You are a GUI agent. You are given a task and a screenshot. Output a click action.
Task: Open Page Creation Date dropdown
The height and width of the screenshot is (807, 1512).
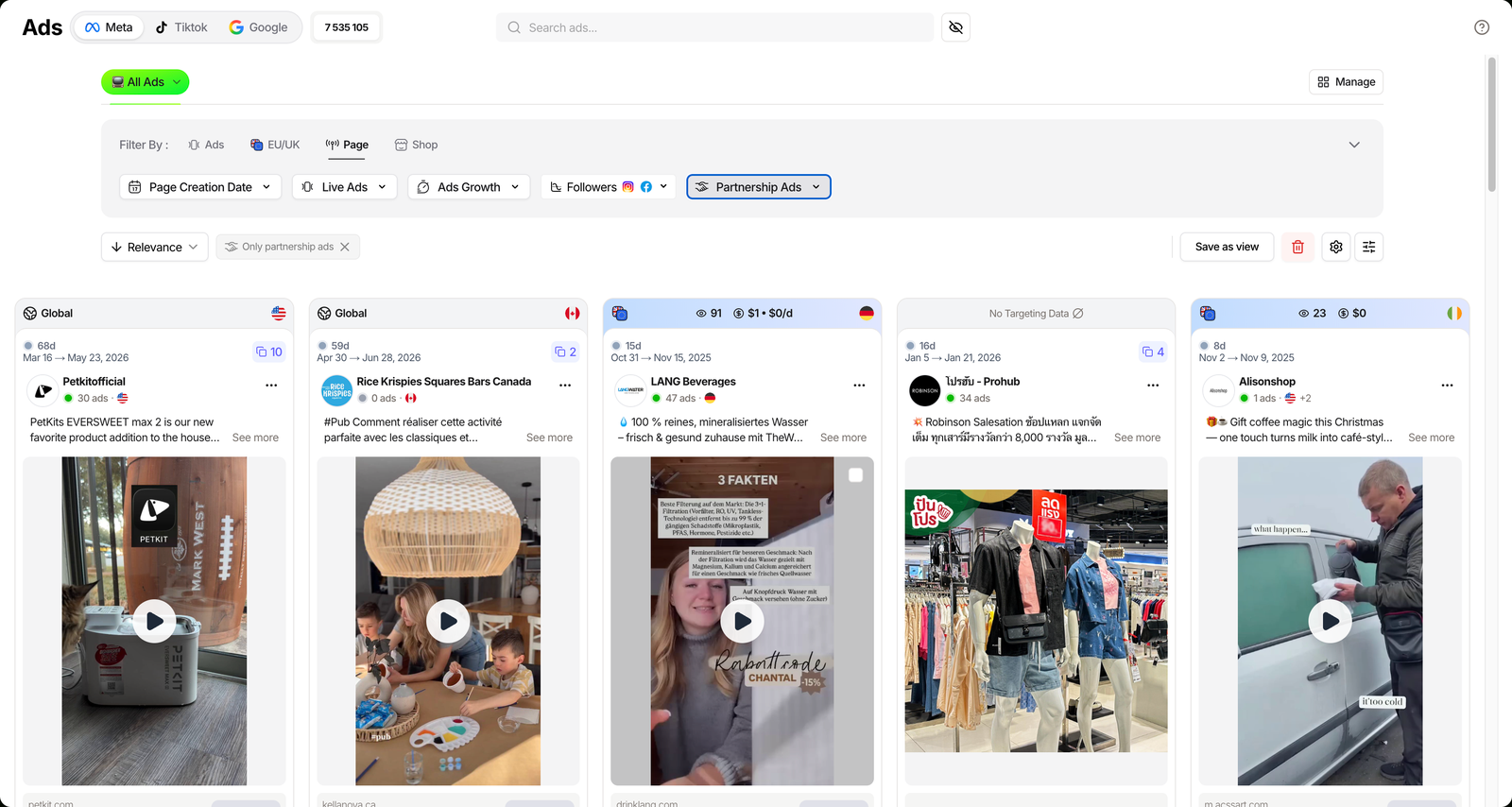201,187
